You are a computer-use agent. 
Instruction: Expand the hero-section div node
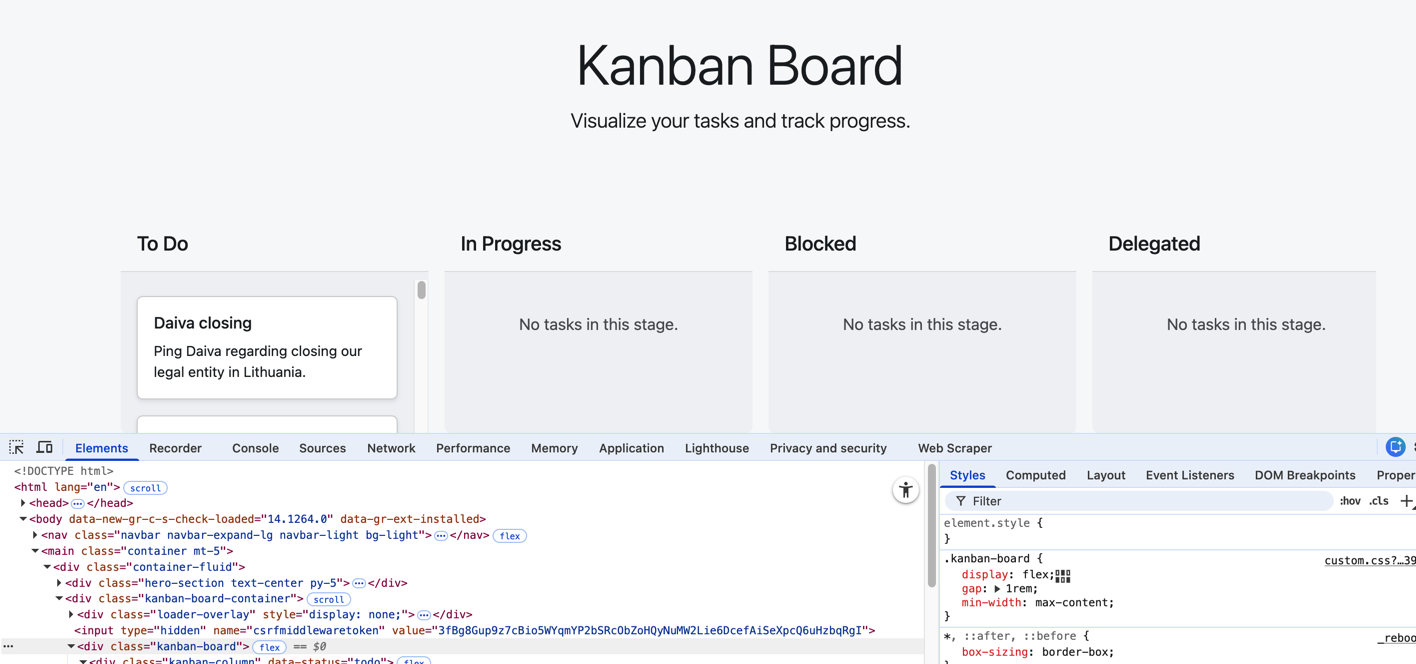coord(59,583)
